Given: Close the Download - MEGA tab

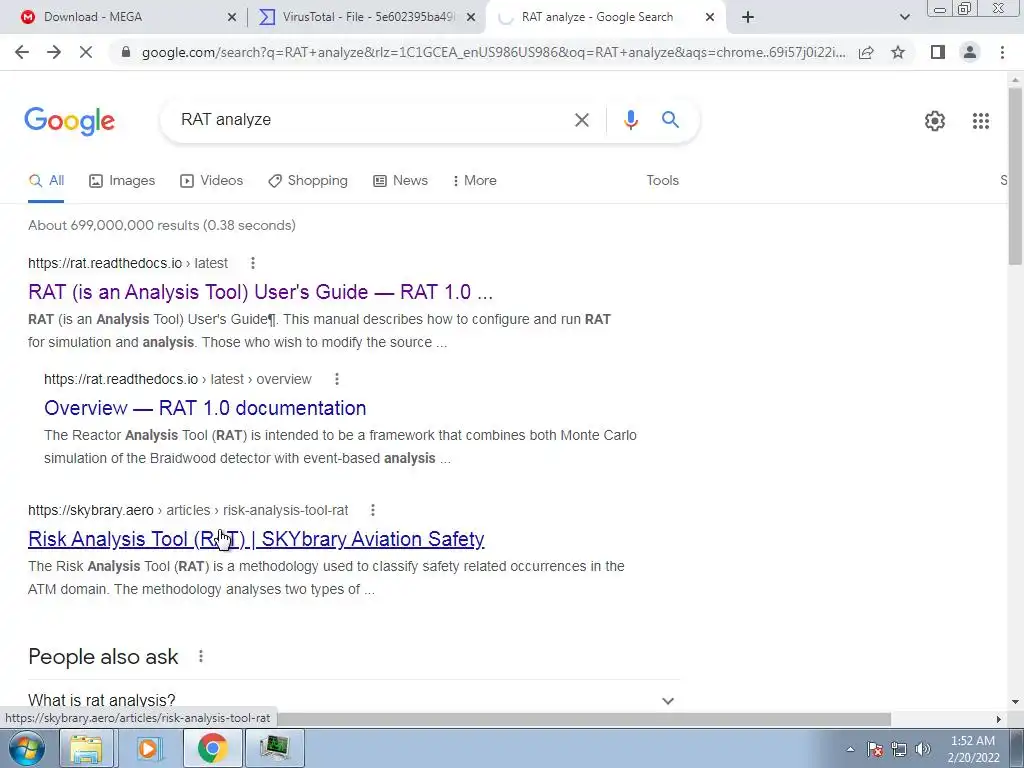Looking at the screenshot, I should [x=232, y=18].
